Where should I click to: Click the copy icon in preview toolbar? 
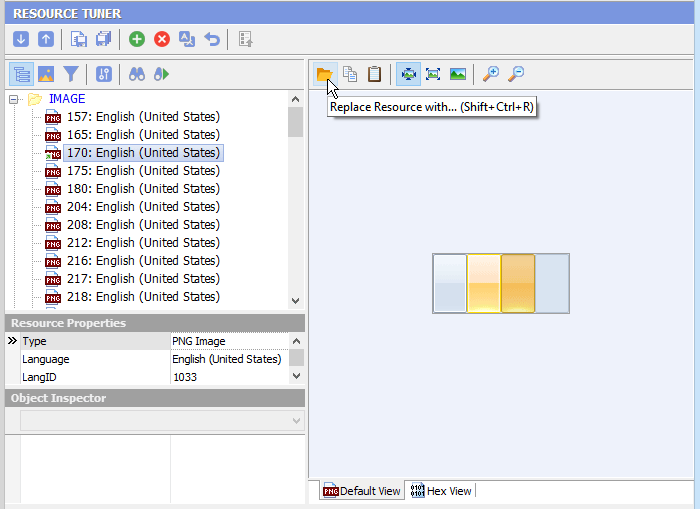click(350, 74)
